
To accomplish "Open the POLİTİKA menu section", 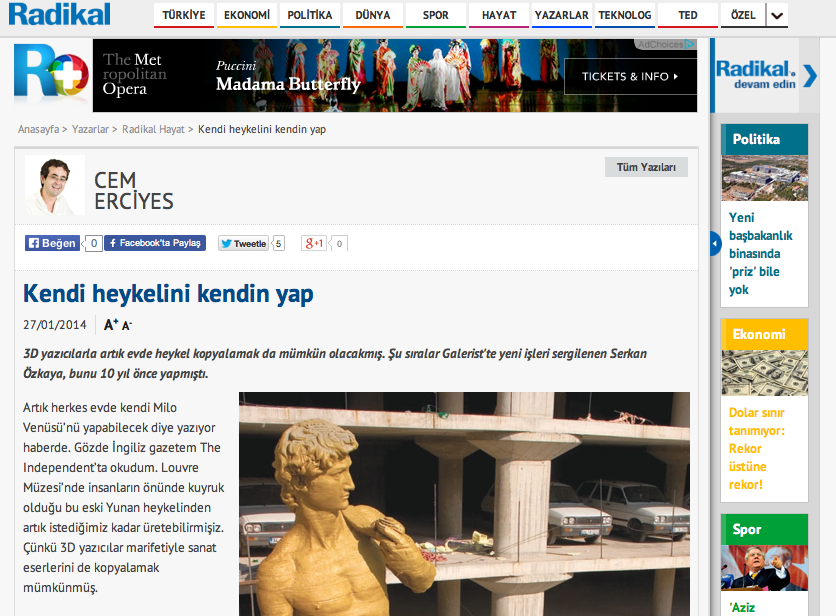I will tap(310, 15).
